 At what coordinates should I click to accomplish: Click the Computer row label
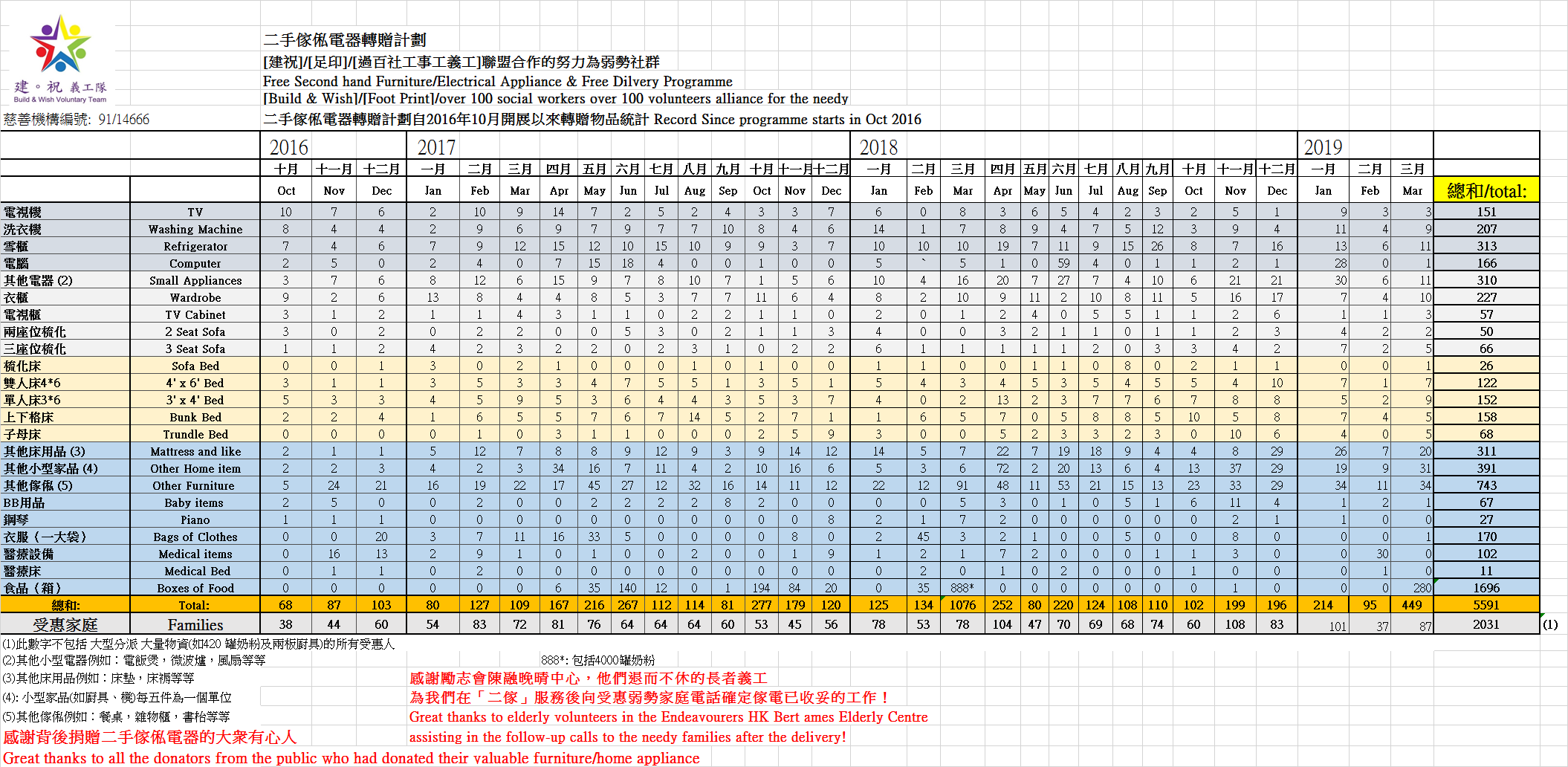point(195,263)
